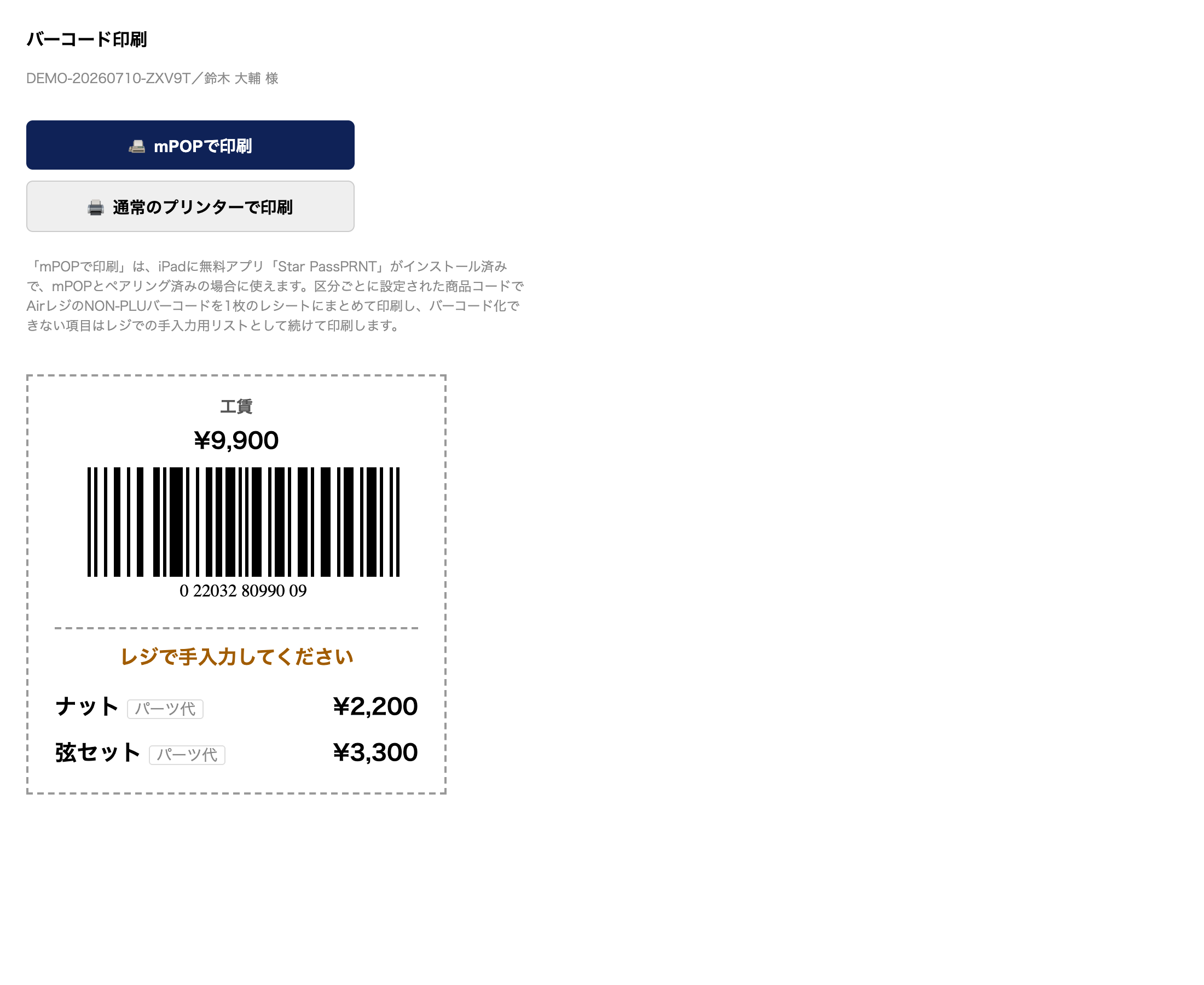
Task: Click the 工賃 label above the price
Action: (x=236, y=406)
